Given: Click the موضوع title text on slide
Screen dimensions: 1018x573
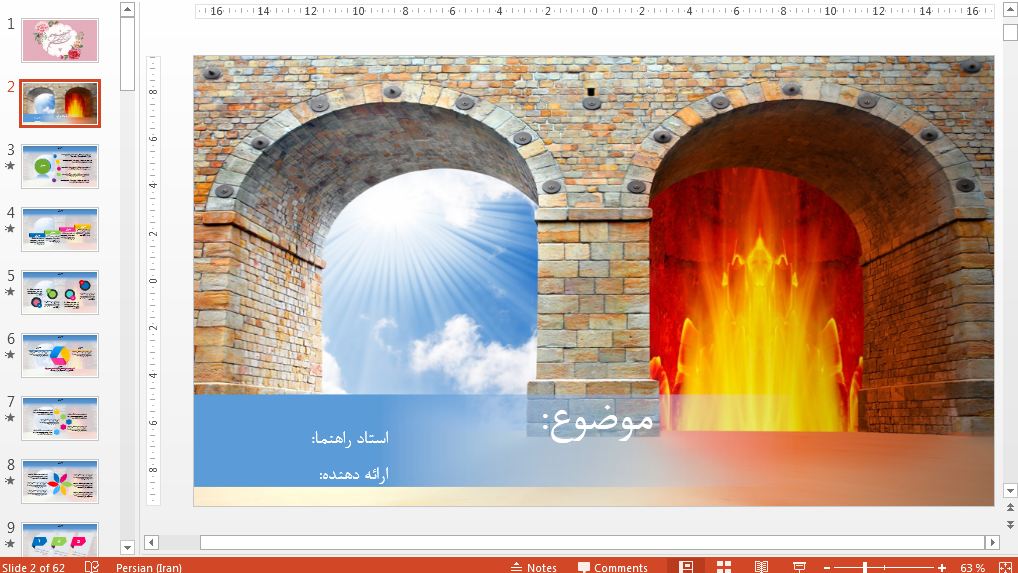Looking at the screenshot, I should 598,419.
